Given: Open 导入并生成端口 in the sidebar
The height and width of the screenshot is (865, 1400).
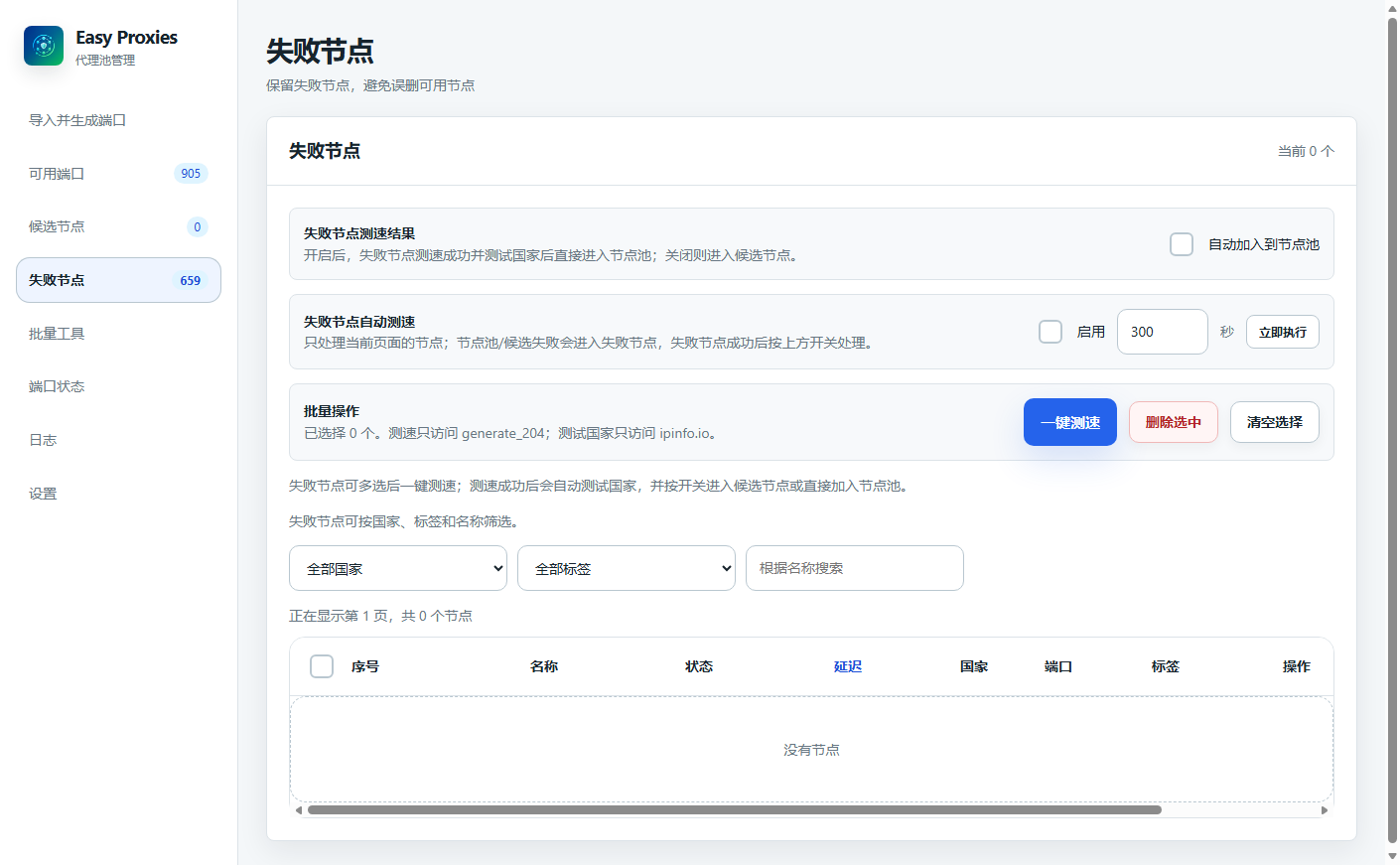Looking at the screenshot, I should 118,120.
